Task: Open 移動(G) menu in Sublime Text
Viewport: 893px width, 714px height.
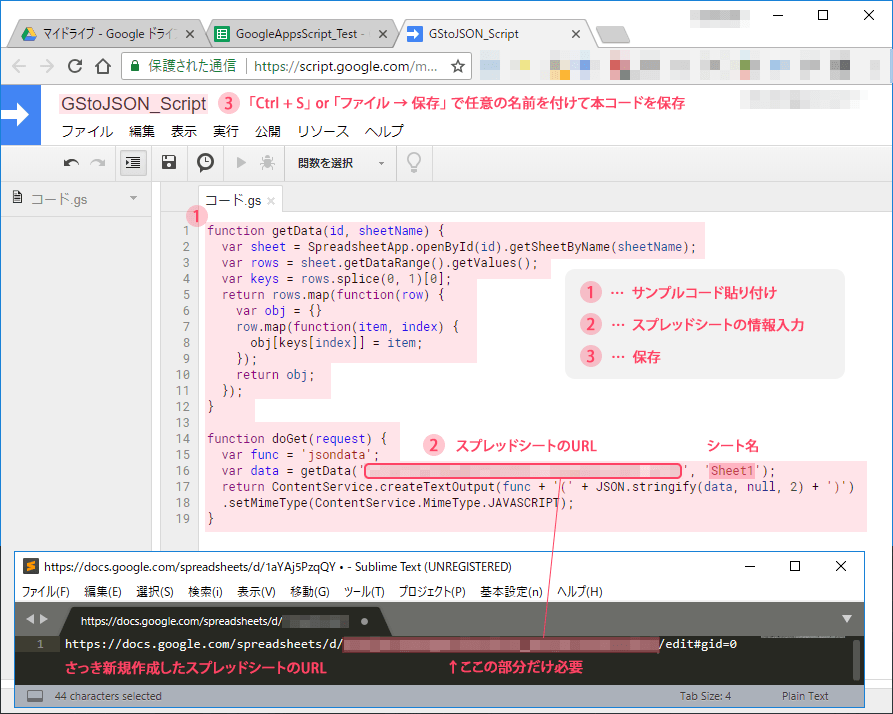Action: [310, 592]
